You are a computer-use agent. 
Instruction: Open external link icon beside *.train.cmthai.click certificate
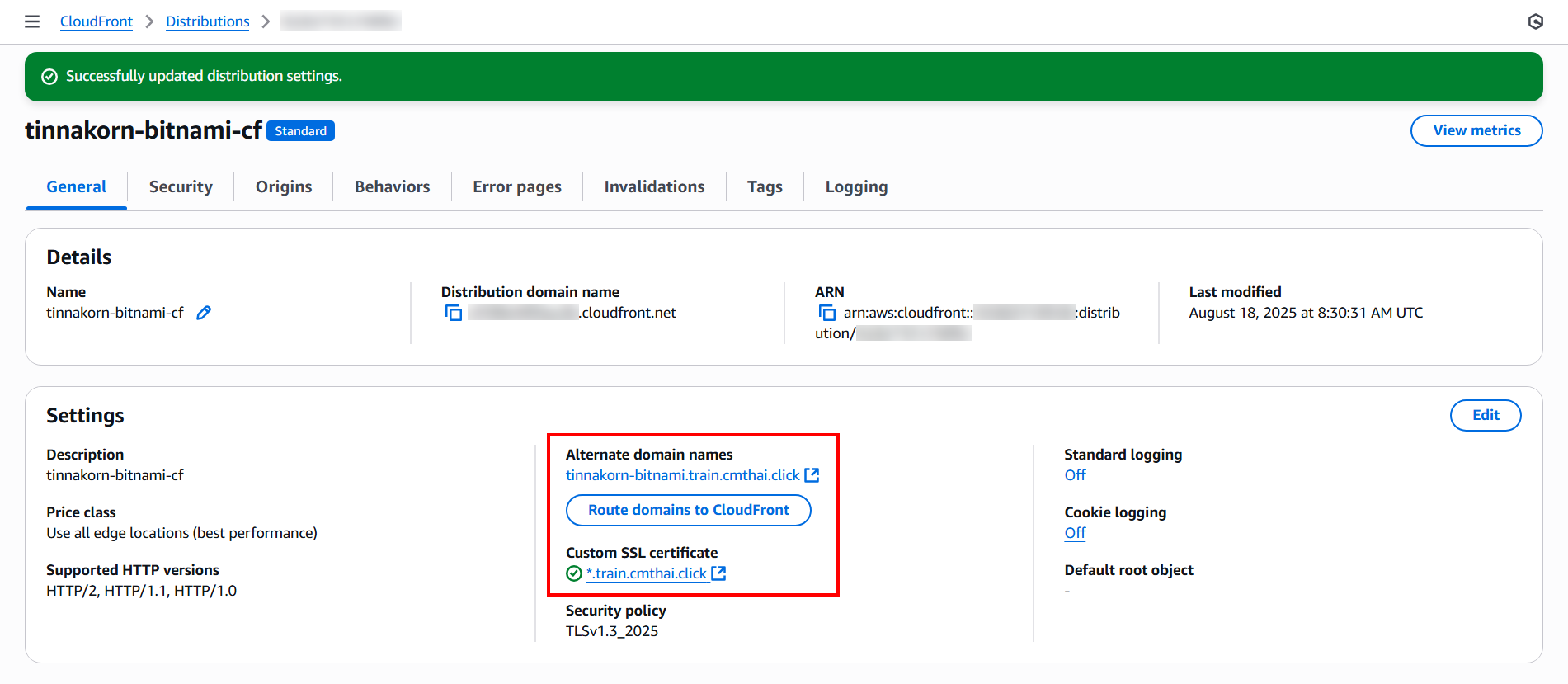point(718,573)
